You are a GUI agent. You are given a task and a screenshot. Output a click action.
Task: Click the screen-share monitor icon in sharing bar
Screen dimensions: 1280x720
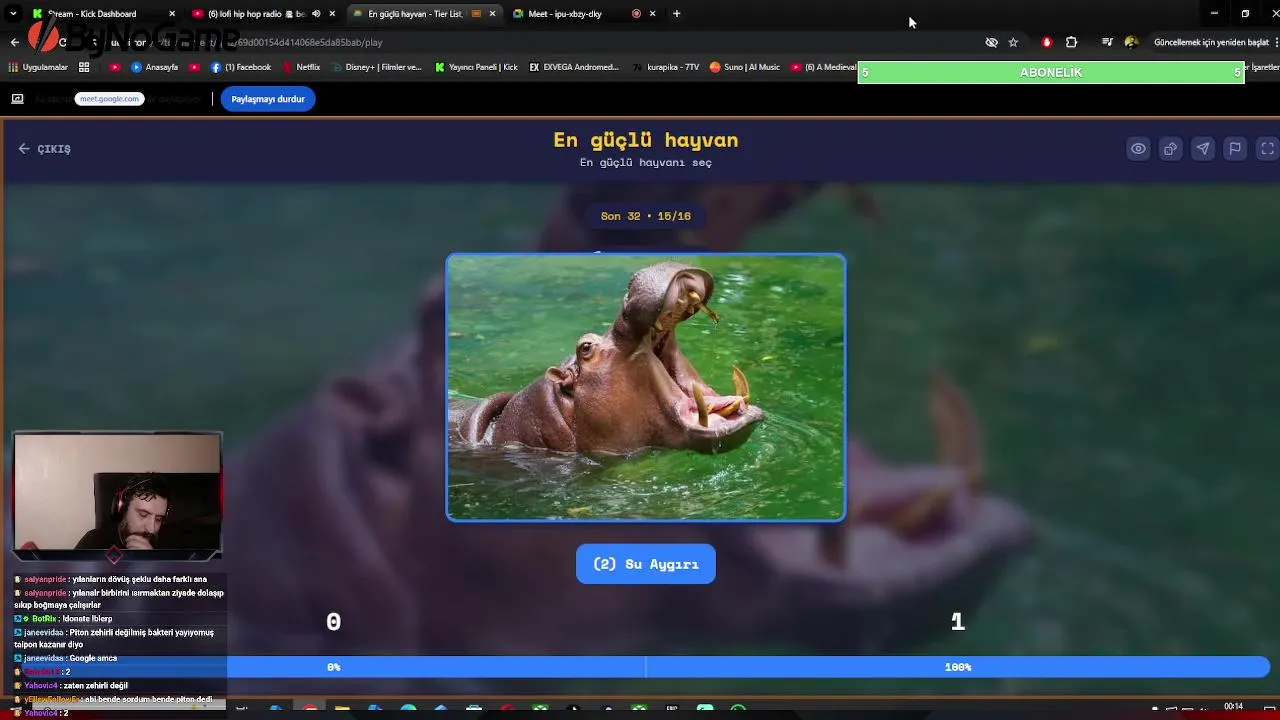pos(17,99)
